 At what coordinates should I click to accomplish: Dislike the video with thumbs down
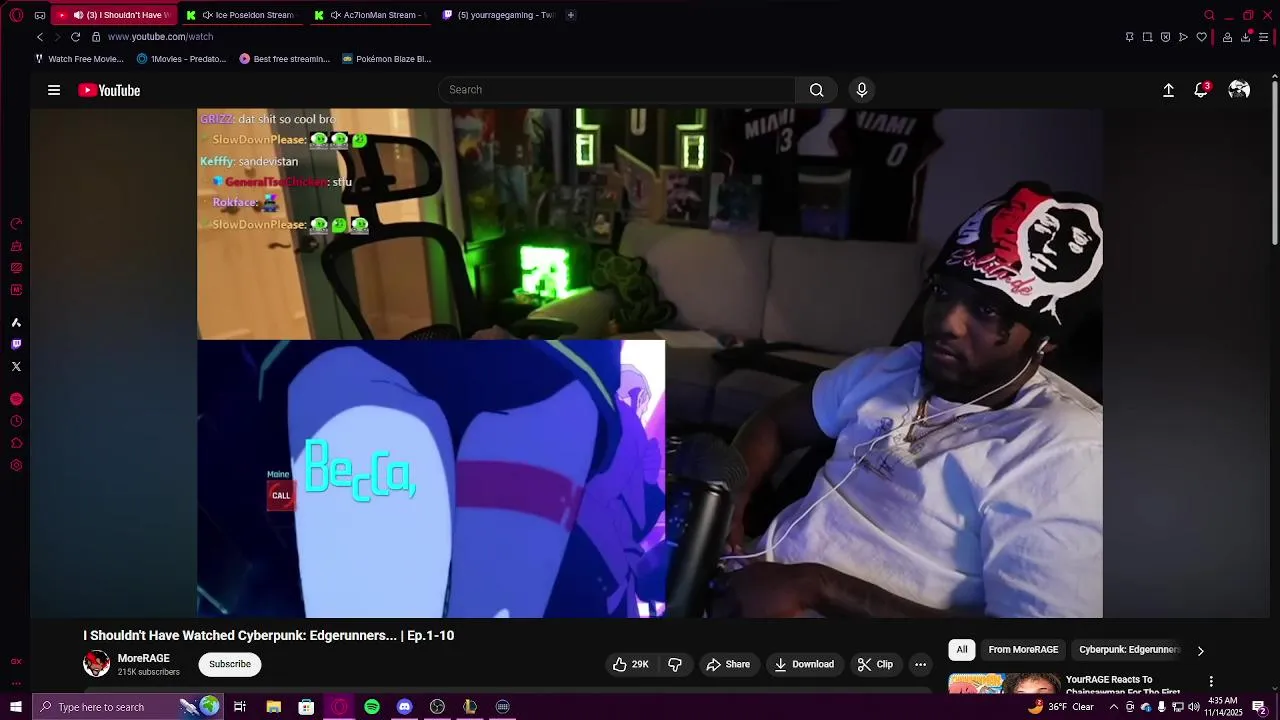coord(675,664)
